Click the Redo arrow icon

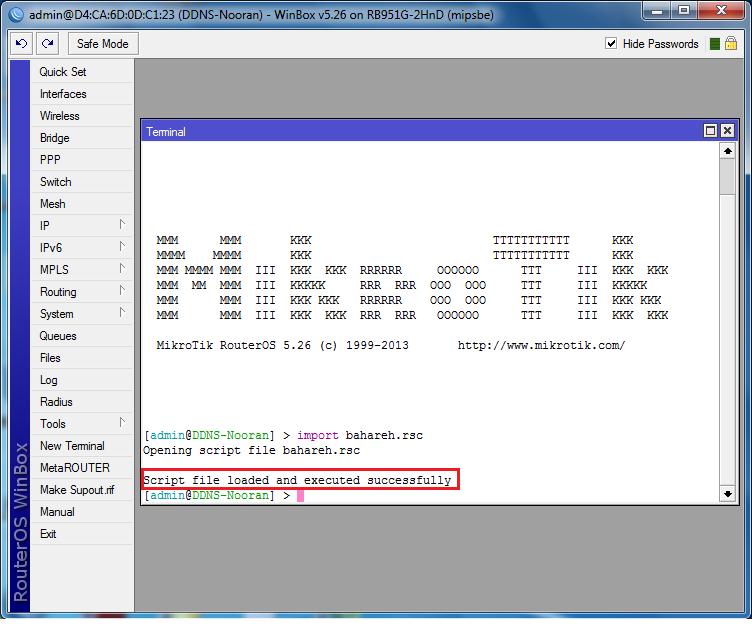coord(47,44)
